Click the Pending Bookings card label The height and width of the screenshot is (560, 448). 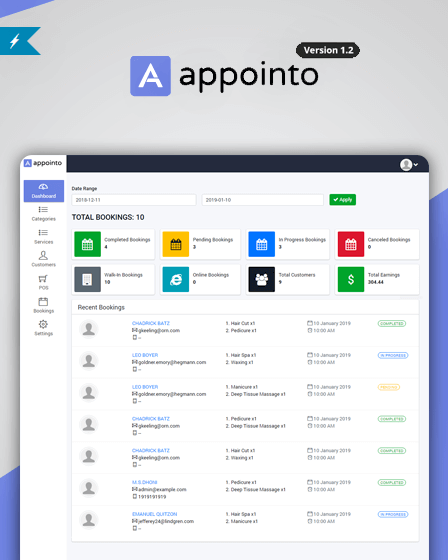[213, 240]
